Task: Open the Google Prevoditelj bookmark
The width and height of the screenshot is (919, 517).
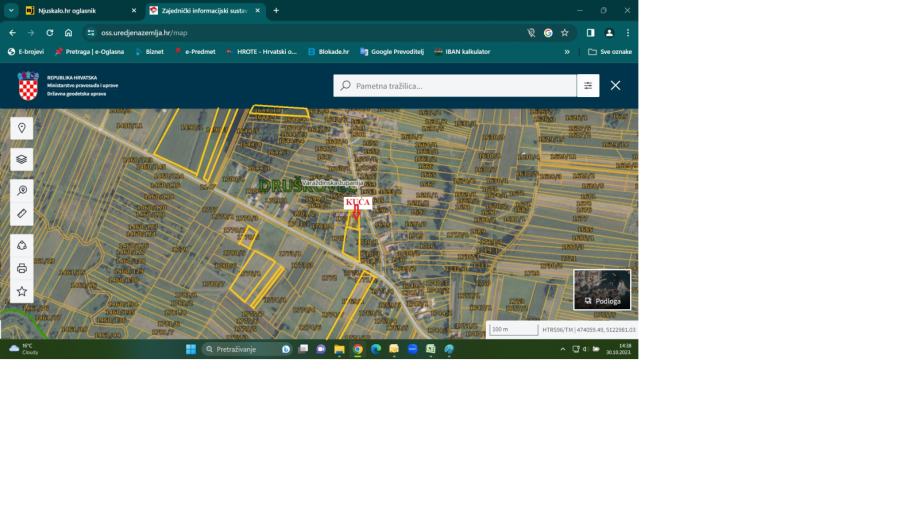Action: [391, 51]
